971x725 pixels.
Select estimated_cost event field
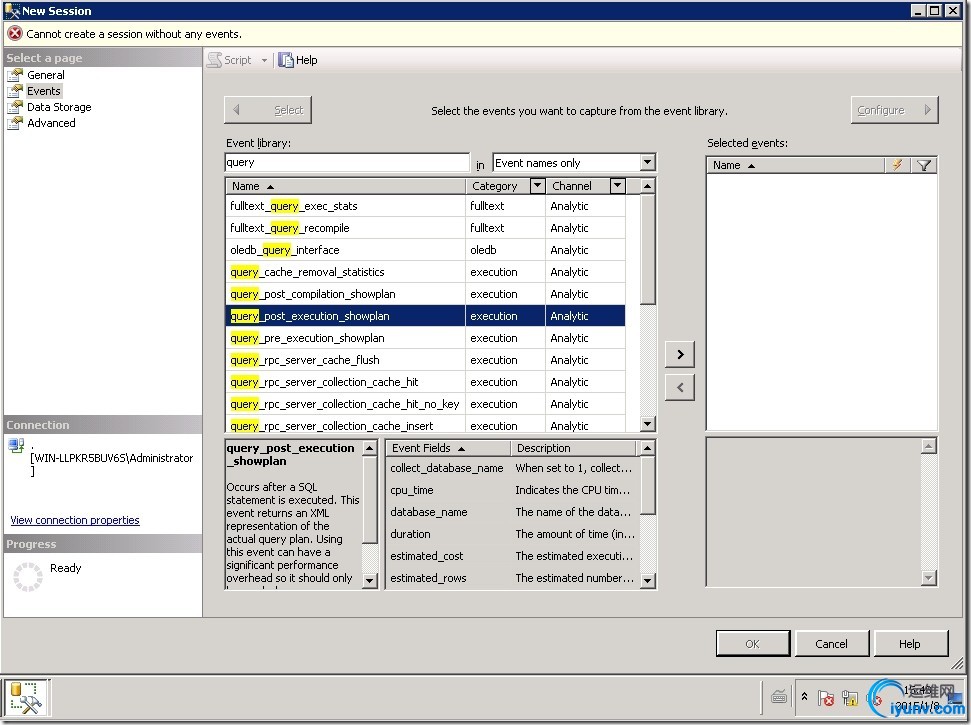pyautogui.click(x=427, y=556)
